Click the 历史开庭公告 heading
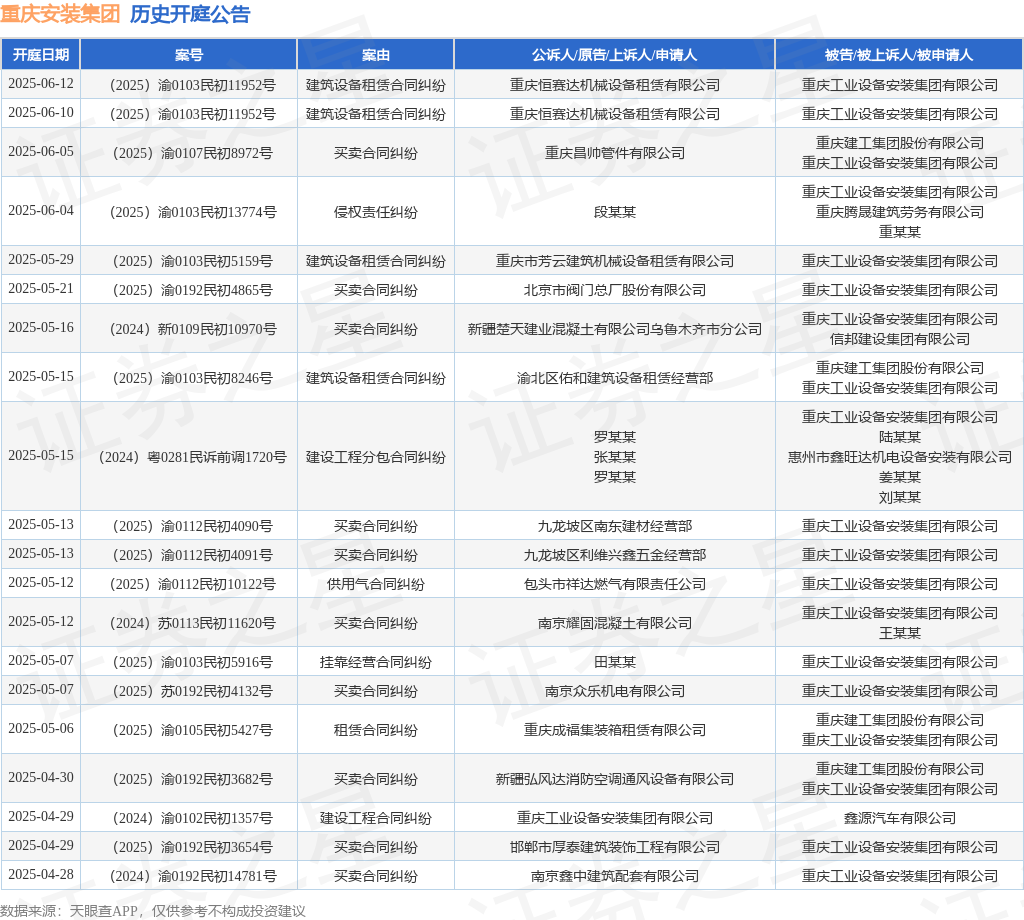 pyautogui.click(x=190, y=14)
